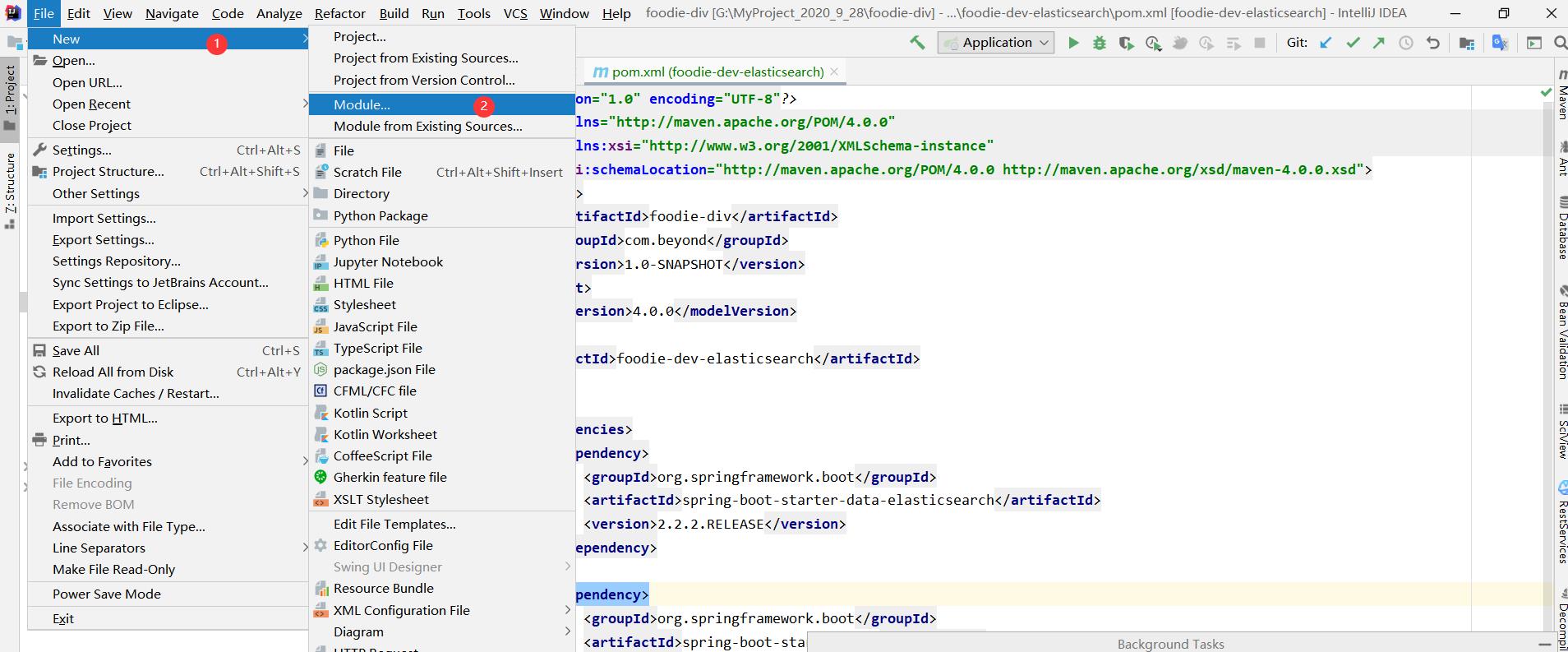Open Settings... from the File menu

pyautogui.click(x=168, y=150)
